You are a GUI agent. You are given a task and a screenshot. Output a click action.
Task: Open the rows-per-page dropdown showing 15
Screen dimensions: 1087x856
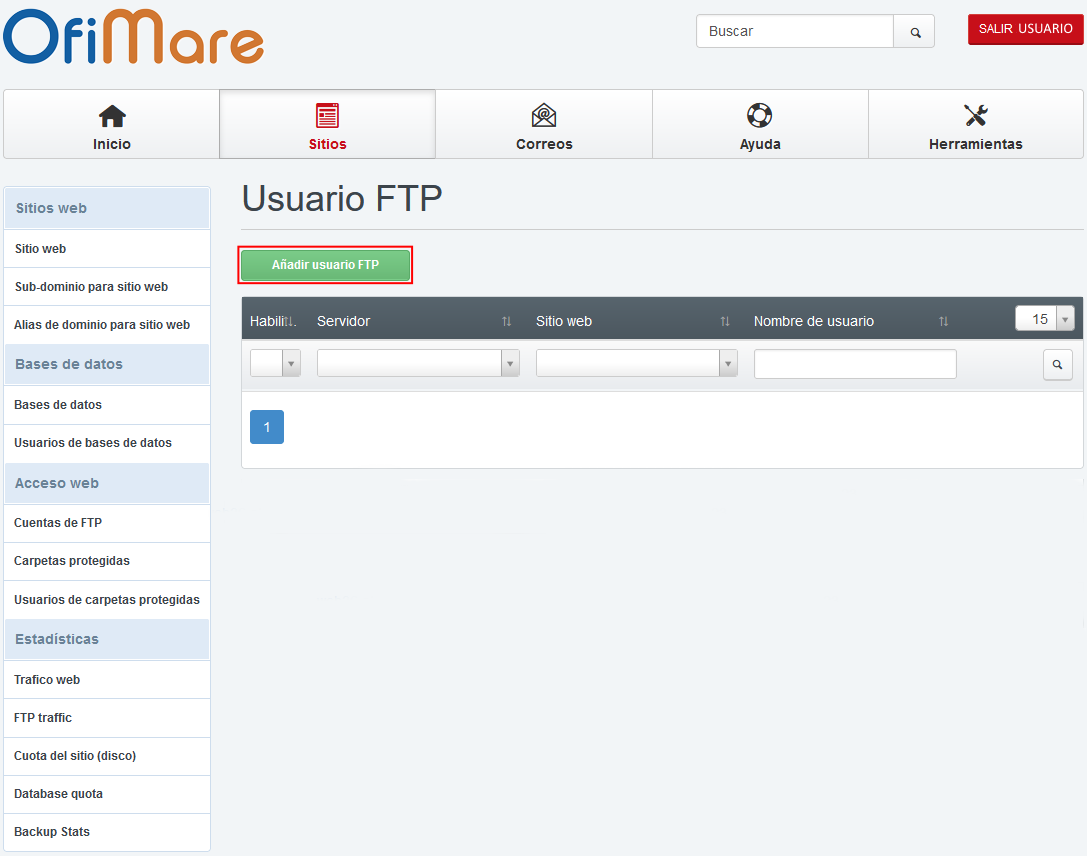click(x=1045, y=319)
